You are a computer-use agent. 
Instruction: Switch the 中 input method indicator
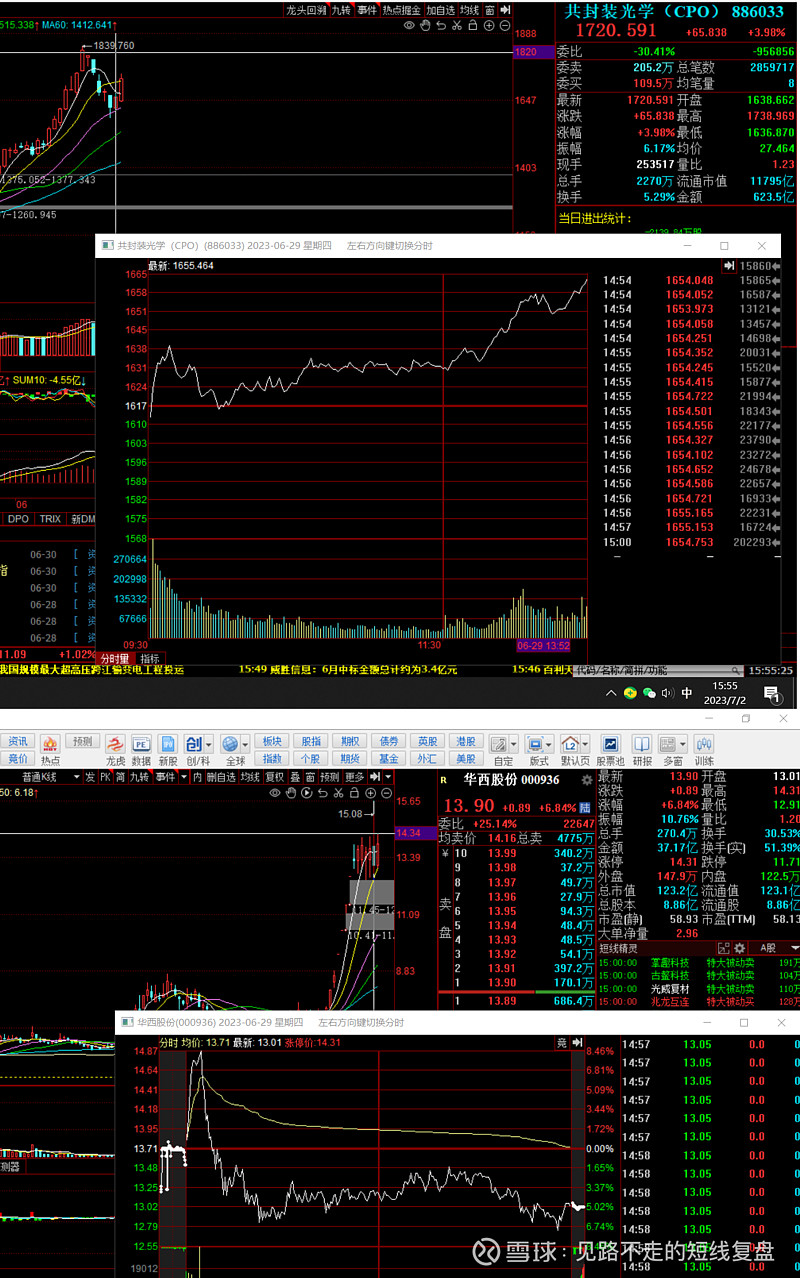(687, 692)
